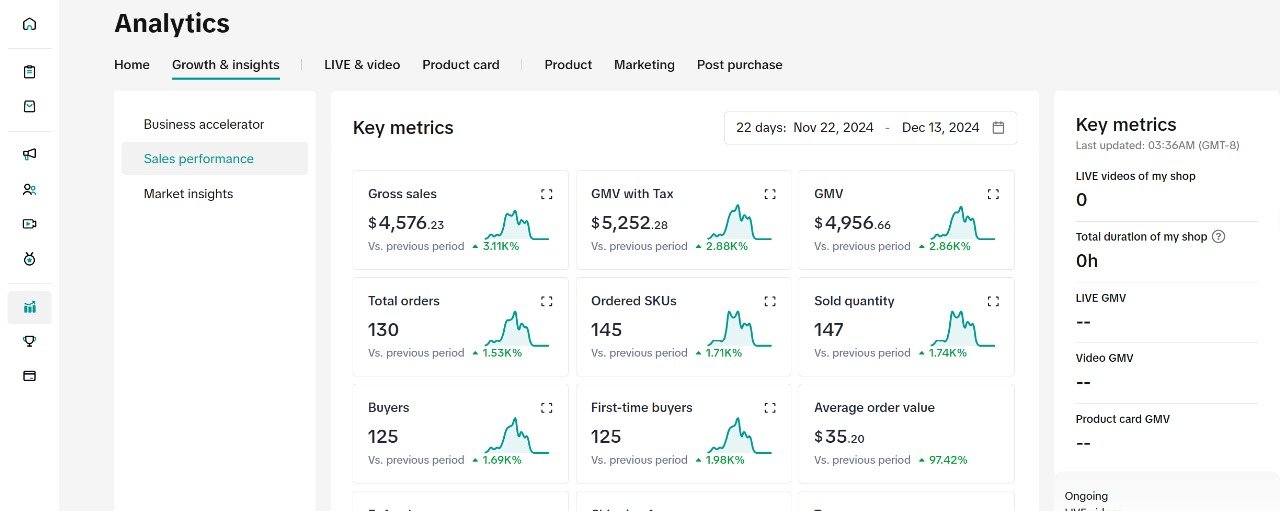Click the GMV value $4,956.66
1280x511 pixels.
(854, 223)
